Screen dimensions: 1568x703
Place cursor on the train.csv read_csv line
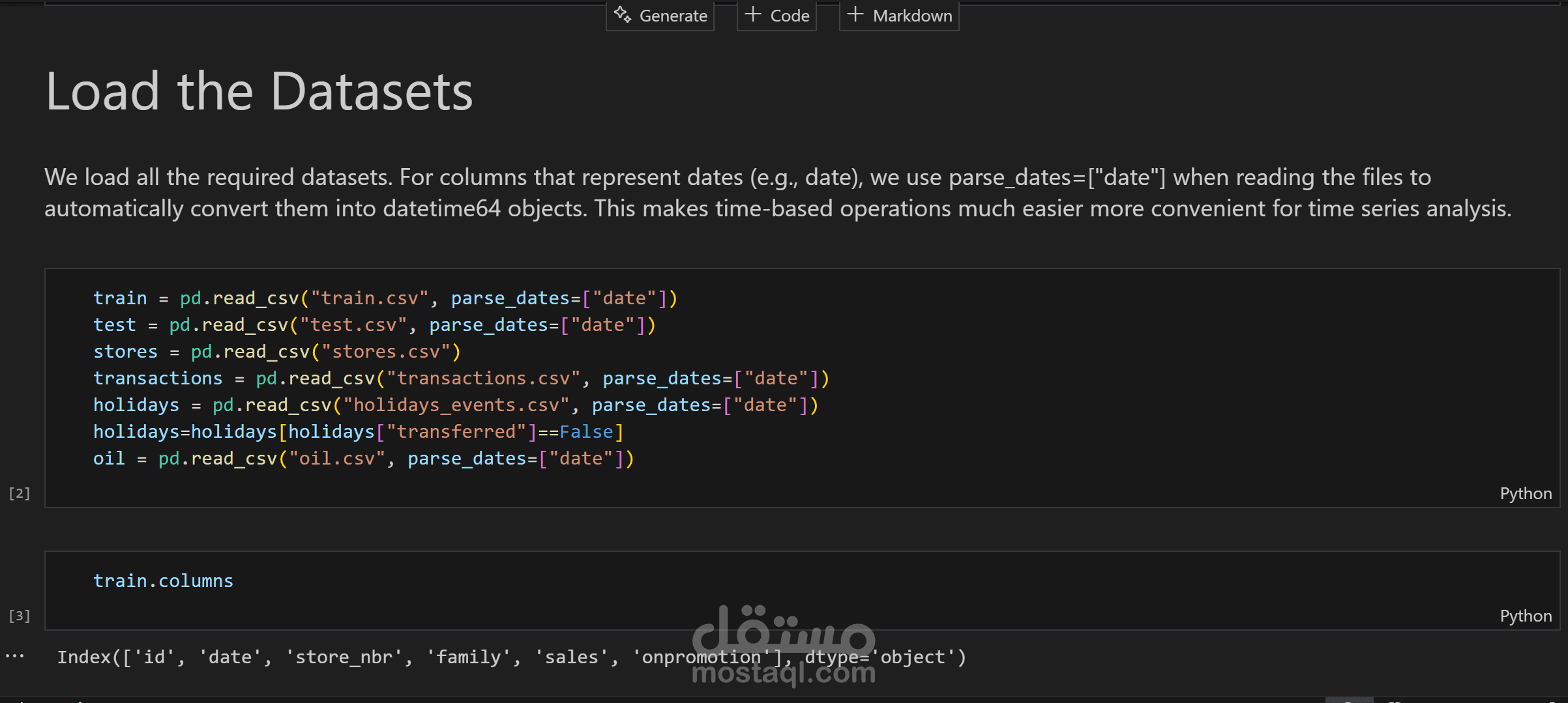point(385,298)
